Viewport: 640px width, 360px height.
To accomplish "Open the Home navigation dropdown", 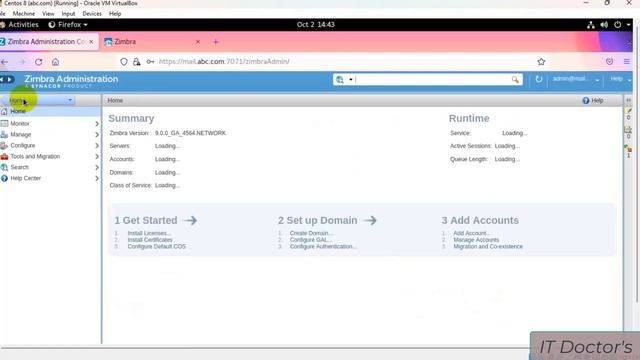I will click(70, 100).
